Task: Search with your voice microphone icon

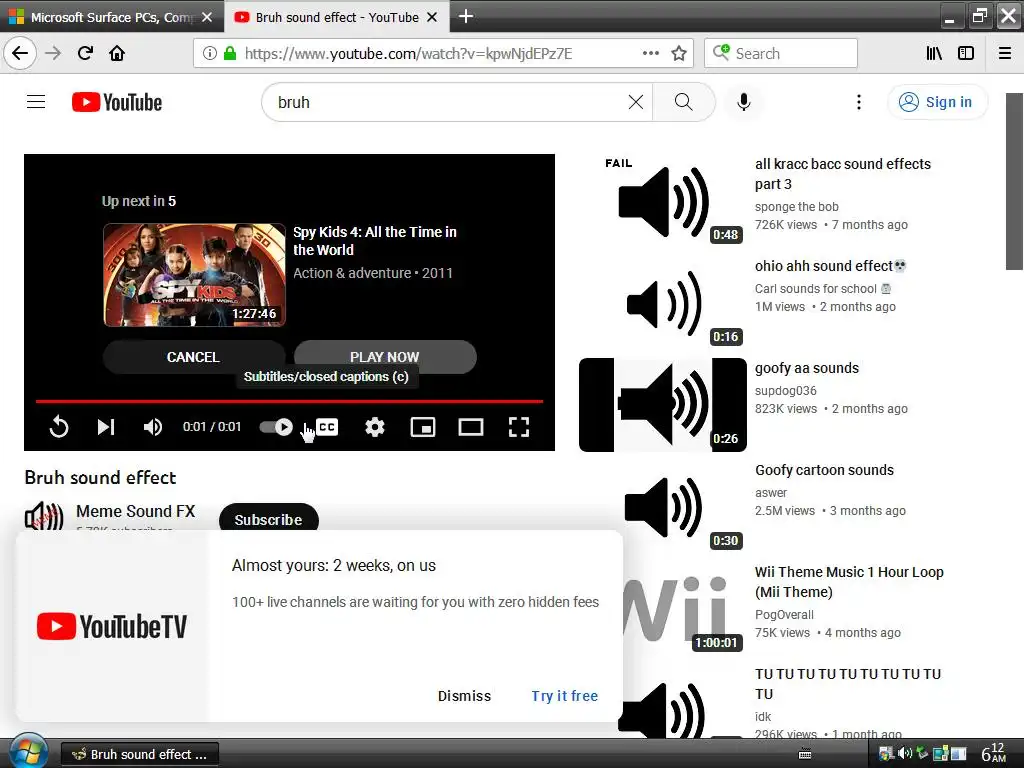Action: coord(743,102)
